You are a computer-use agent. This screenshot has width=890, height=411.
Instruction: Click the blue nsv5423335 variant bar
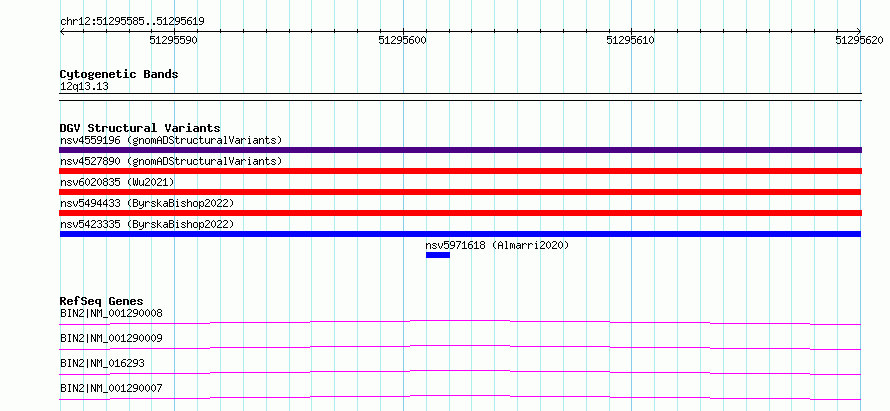460,234
